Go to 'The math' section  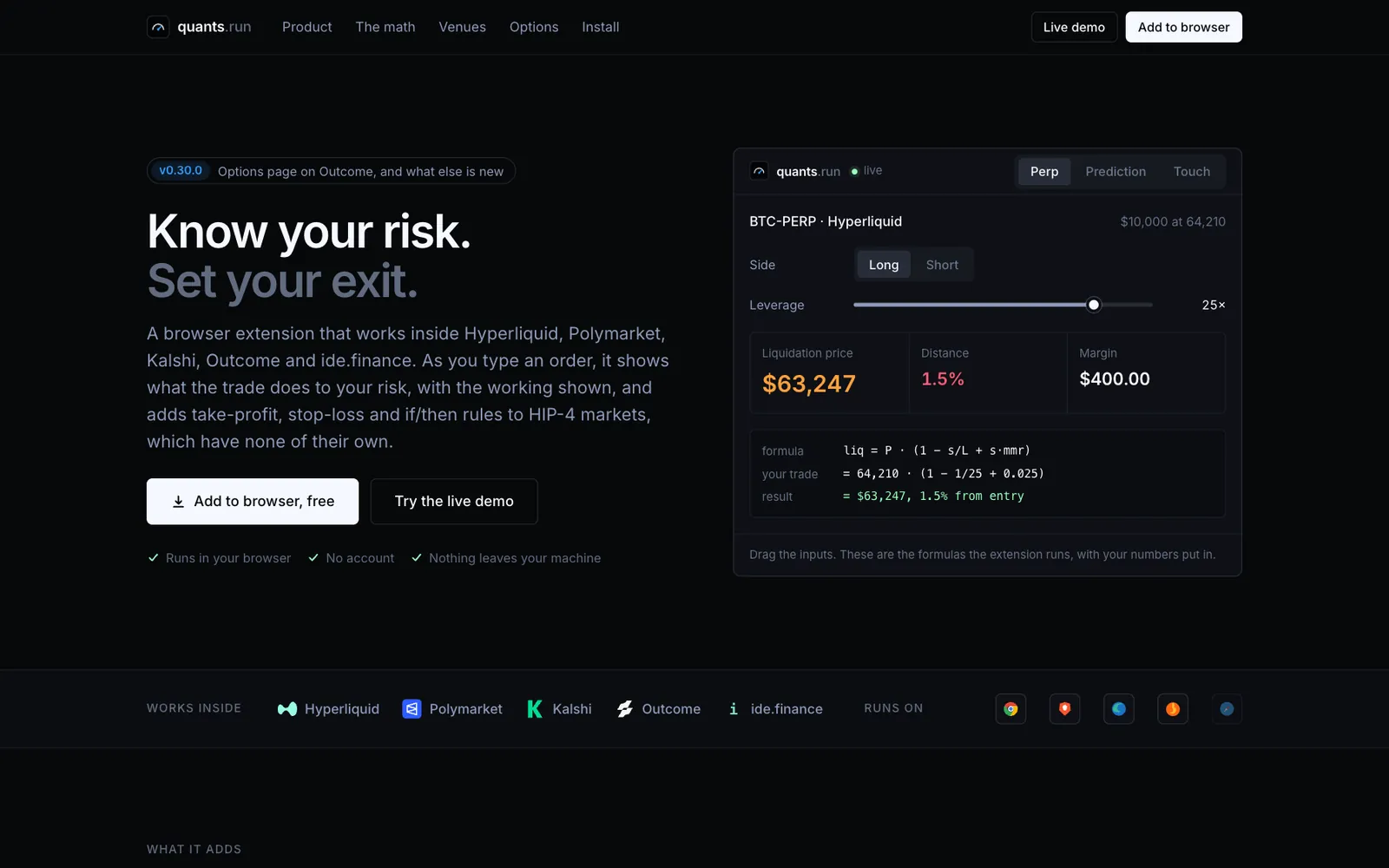point(385,27)
